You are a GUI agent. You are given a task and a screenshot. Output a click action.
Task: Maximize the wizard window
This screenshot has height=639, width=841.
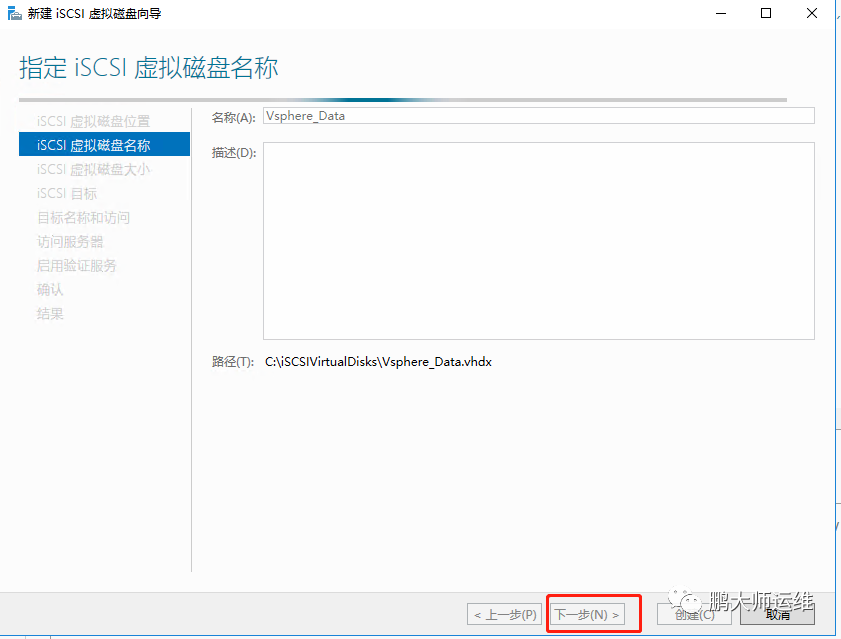tap(766, 13)
